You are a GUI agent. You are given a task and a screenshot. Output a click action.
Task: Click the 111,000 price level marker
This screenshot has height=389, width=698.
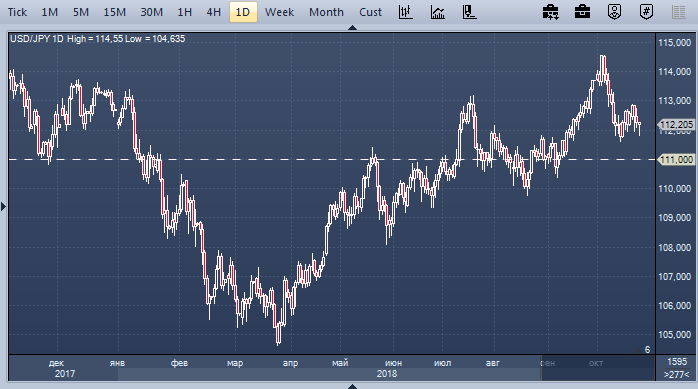coord(676,159)
